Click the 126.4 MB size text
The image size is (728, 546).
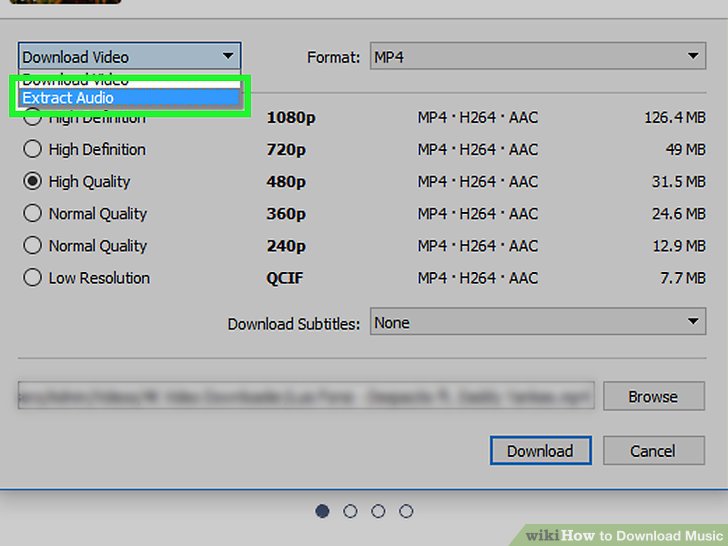[675, 117]
